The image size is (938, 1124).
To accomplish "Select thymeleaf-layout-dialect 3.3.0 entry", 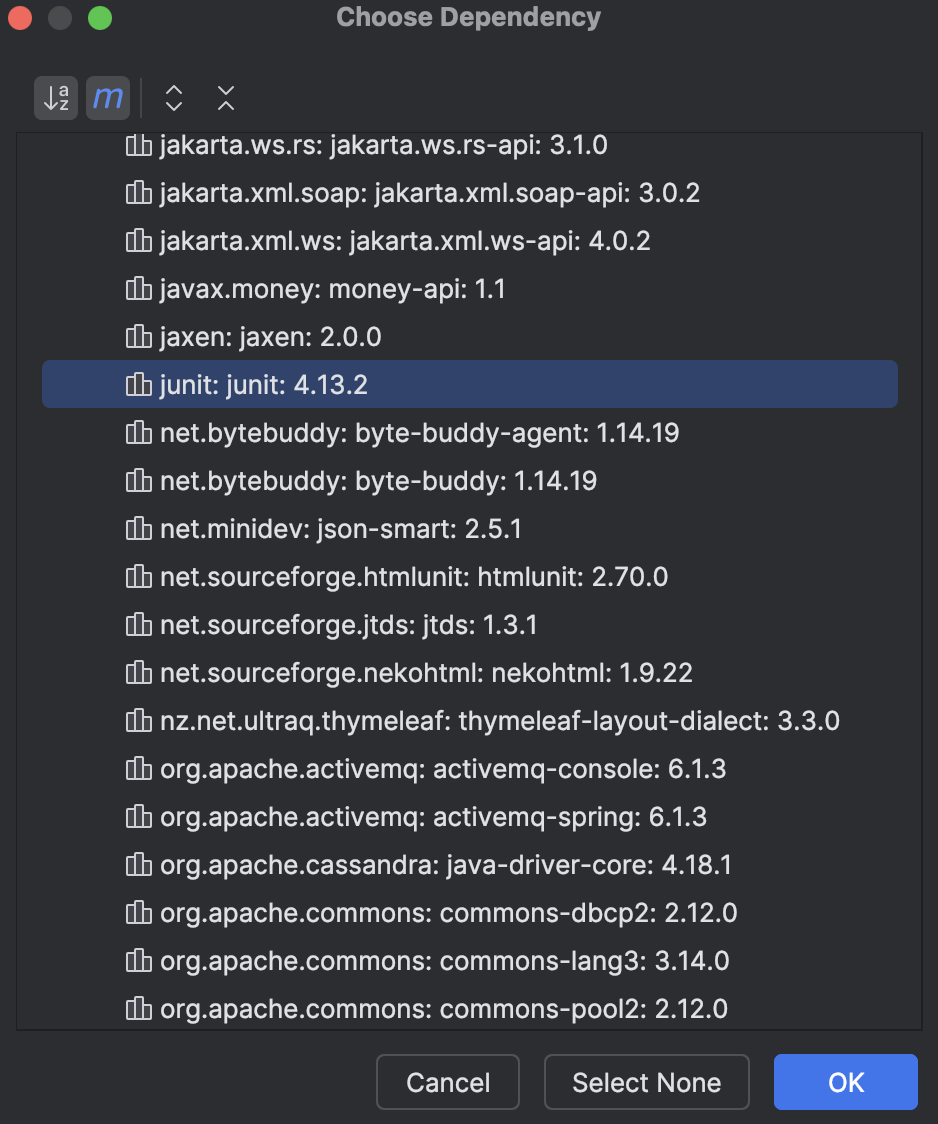I will tap(469, 720).
